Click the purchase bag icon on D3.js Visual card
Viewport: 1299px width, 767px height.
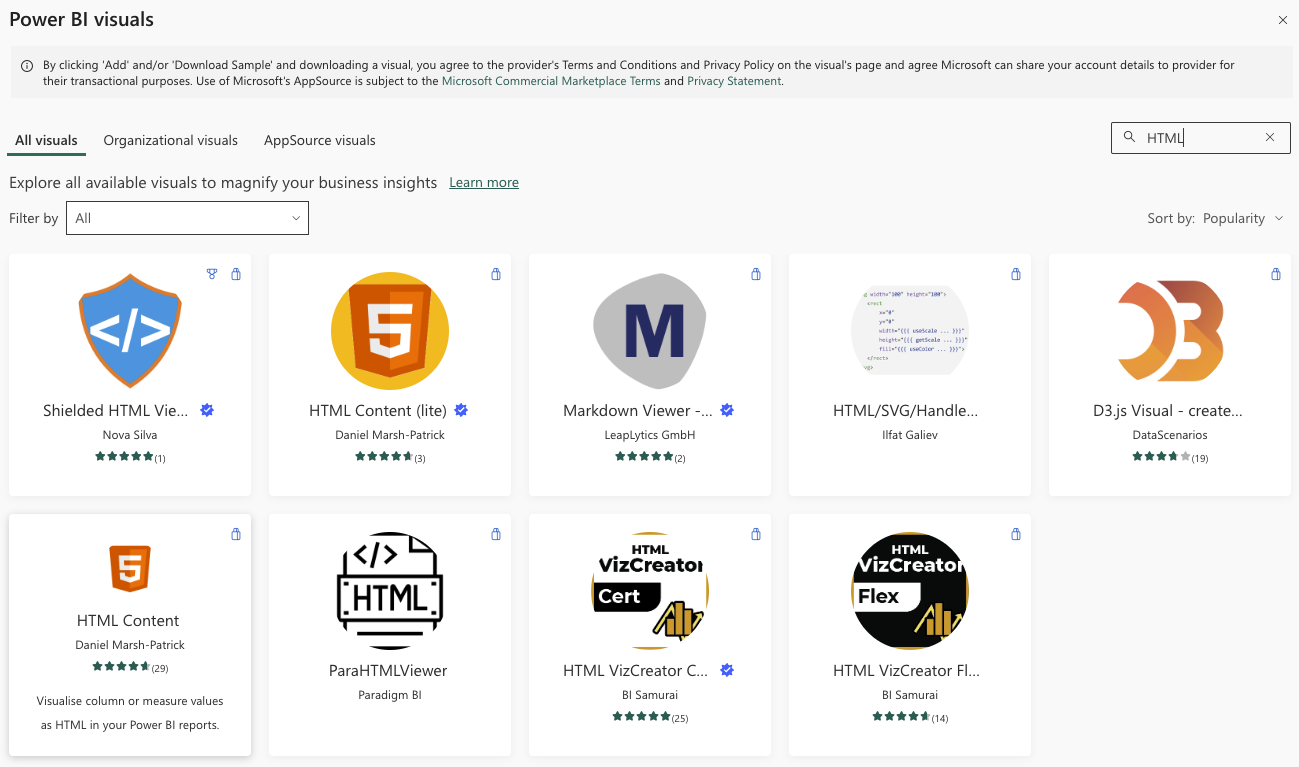(1276, 274)
